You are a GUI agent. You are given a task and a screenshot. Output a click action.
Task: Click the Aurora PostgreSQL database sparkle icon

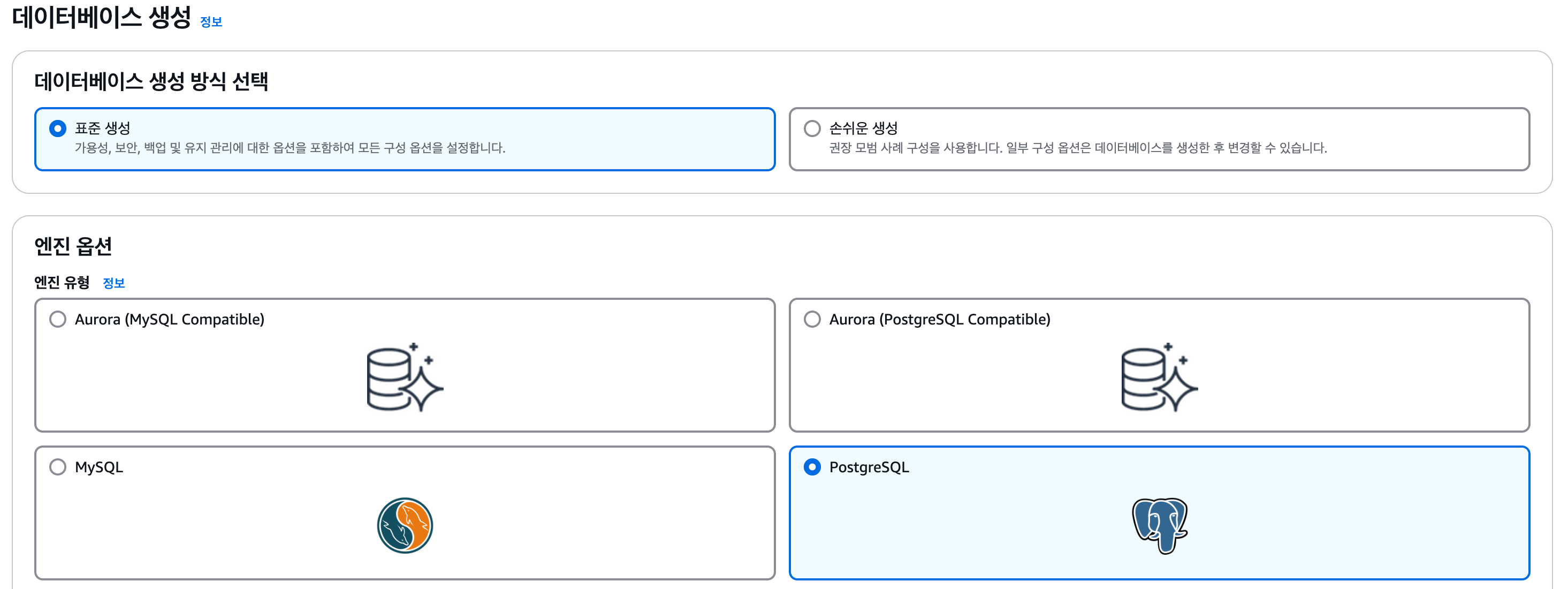point(1159,377)
